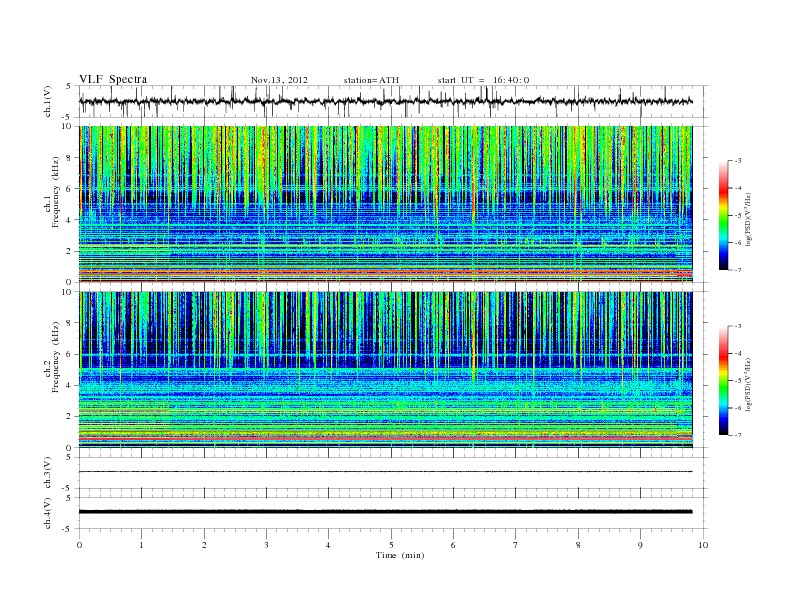Image resolution: width=792 pixels, height=612 pixels.
Task: Click the ch.1 color scale bar
Action: 724,216
